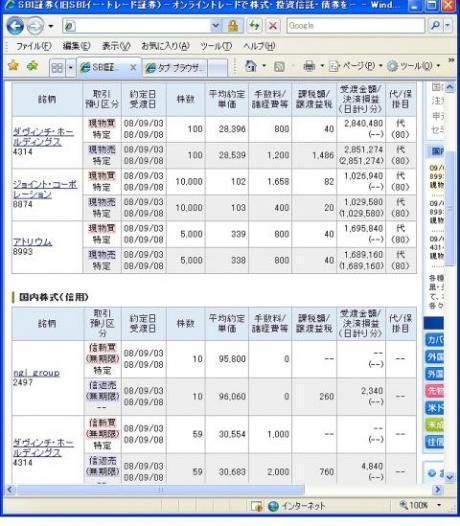Open the 編集(E) menu
This screenshot has height=526, width=460.
tap(76, 46)
